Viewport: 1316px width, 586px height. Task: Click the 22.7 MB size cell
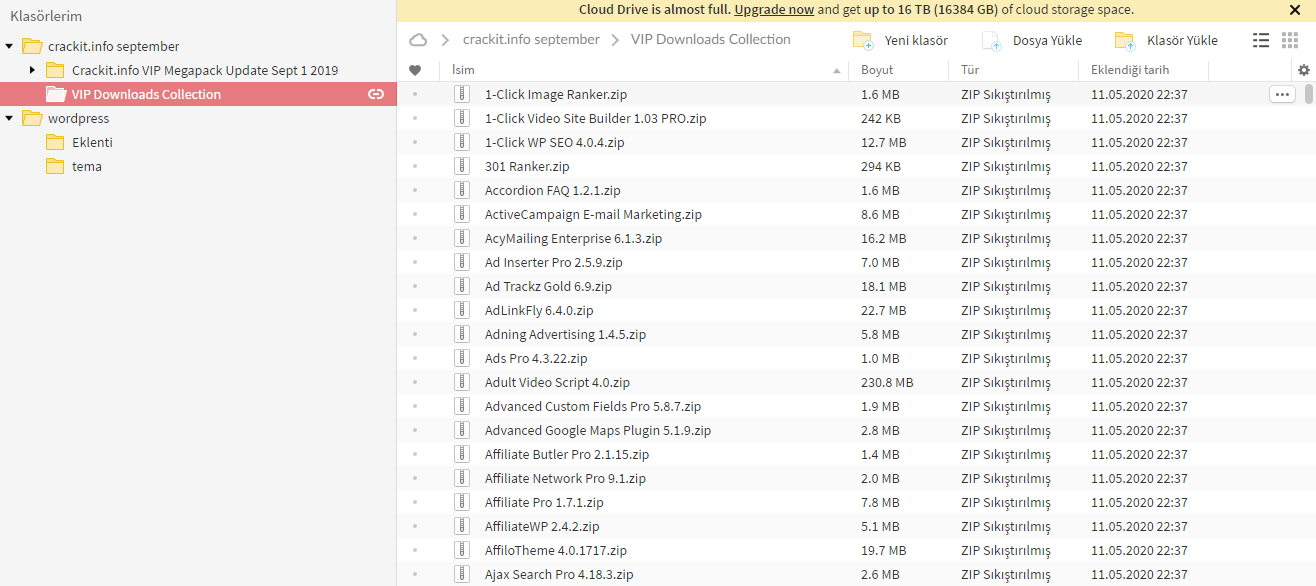883,310
